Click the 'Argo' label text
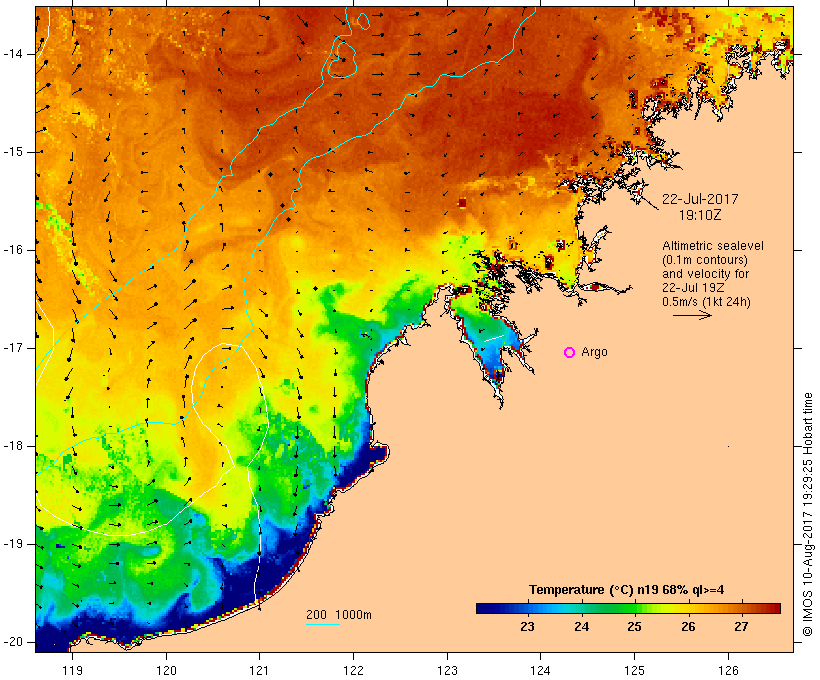This screenshot has width=820, height=680. [x=595, y=353]
